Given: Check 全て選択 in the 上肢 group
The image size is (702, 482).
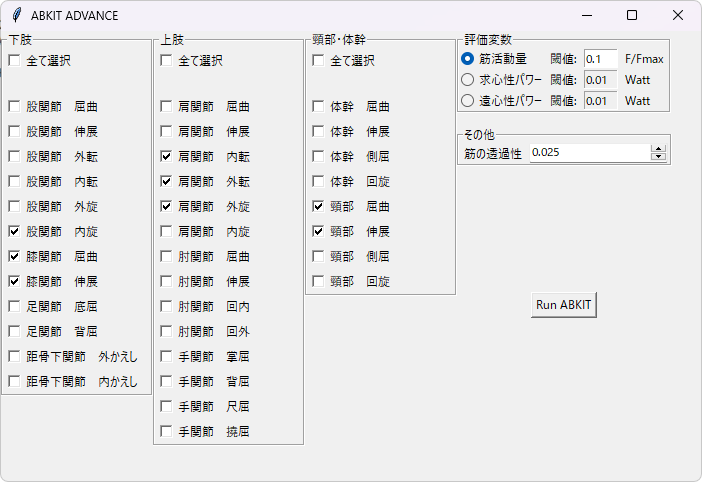Looking at the screenshot, I should point(166,60).
